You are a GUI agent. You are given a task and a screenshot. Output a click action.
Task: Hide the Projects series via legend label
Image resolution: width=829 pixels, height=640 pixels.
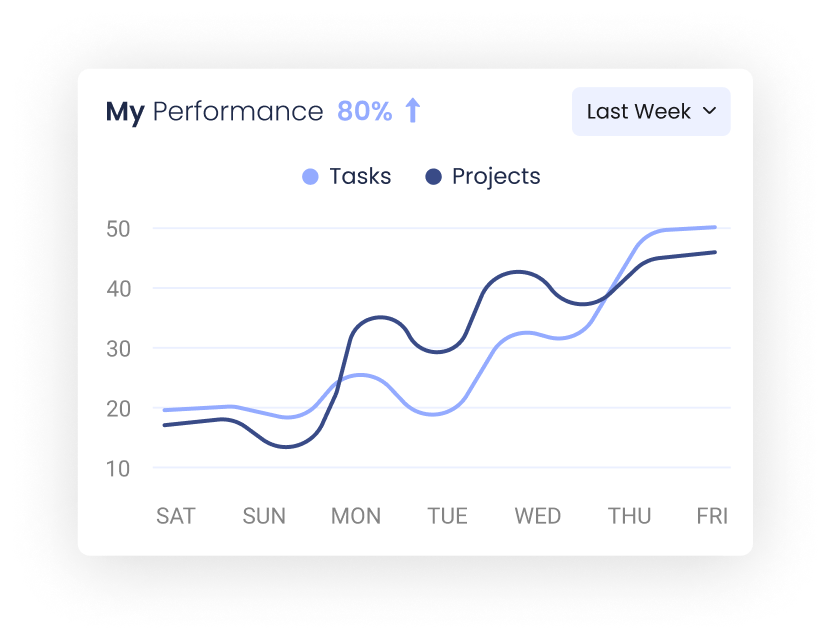pos(496,177)
